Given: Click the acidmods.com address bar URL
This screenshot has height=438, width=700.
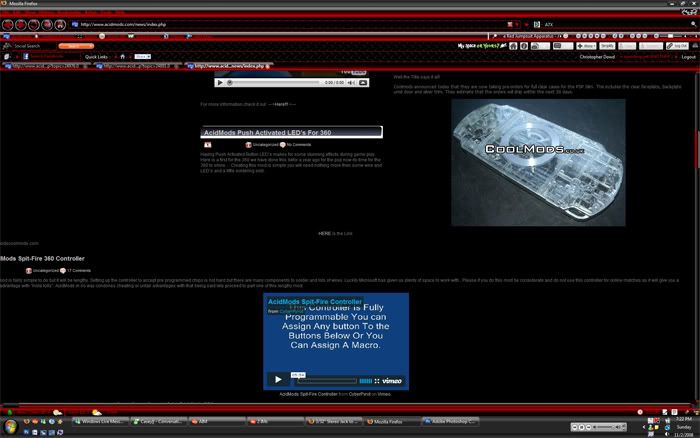Looking at the screenshot, I should click(x=123, y=25).
